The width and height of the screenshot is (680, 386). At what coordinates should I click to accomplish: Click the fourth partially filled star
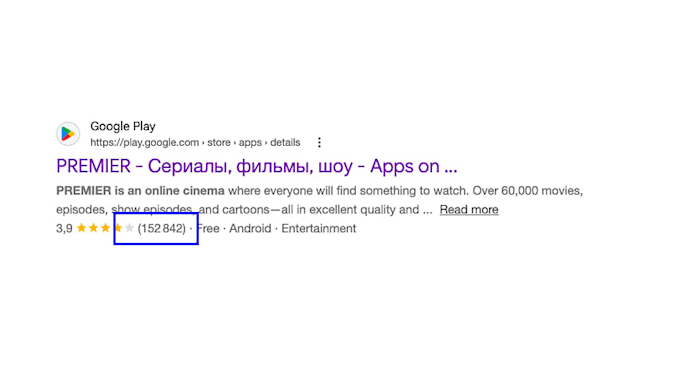pyautogui.click(x=118, y=228)
